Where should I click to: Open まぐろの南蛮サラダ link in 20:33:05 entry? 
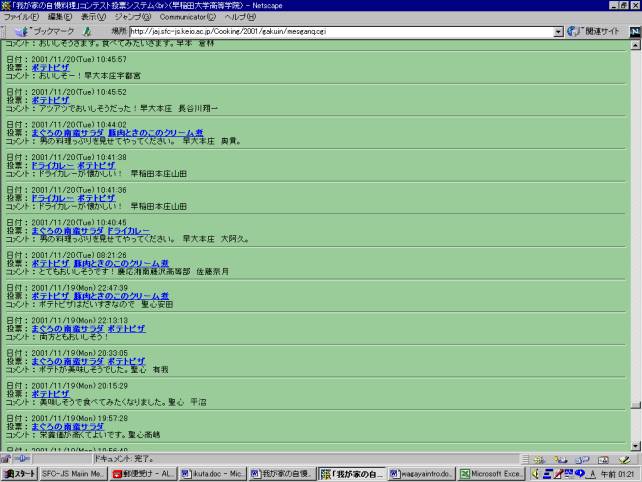click(x=68, y=362)
